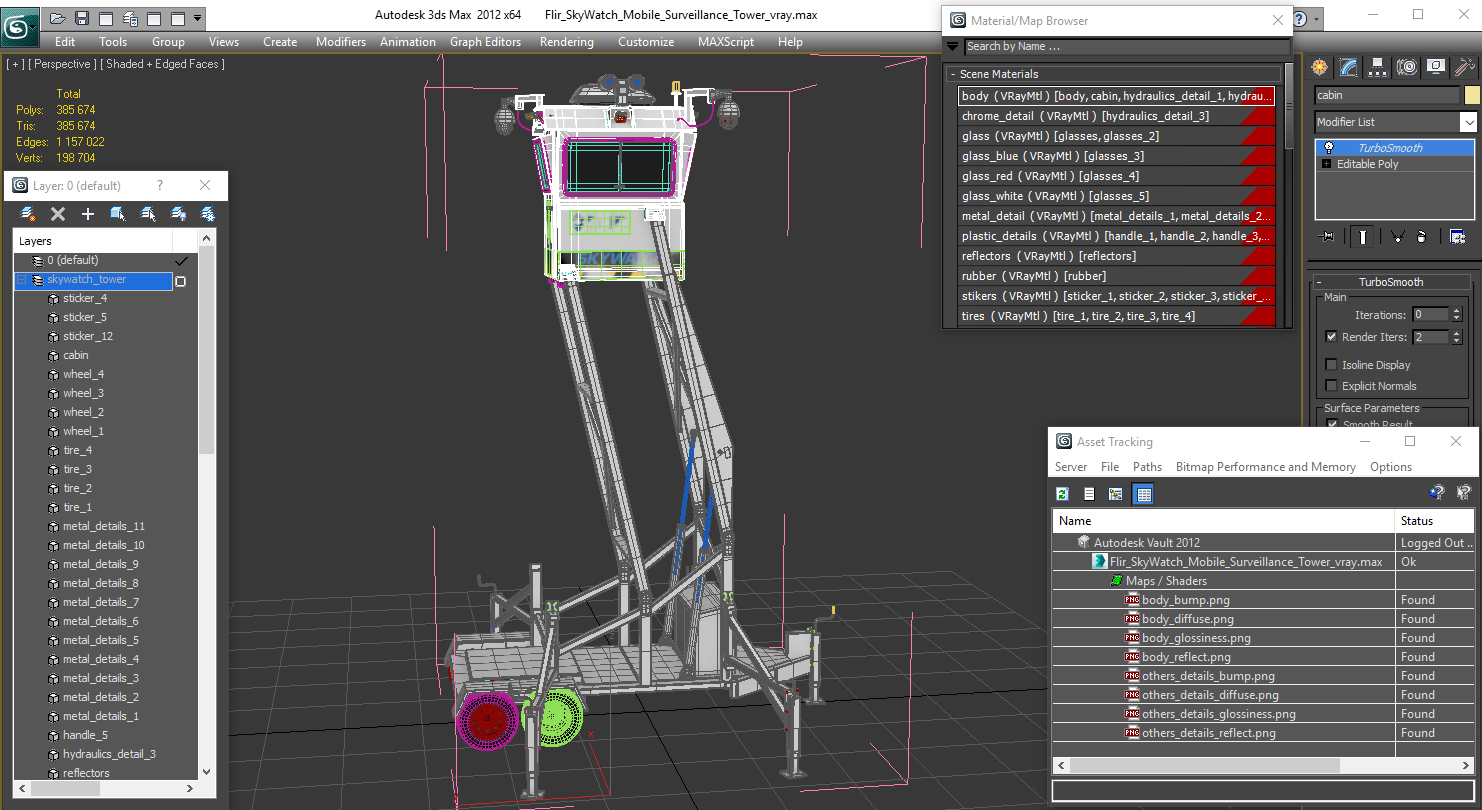
Task: Click the cabin object name field
Action: click(1387, 95)
